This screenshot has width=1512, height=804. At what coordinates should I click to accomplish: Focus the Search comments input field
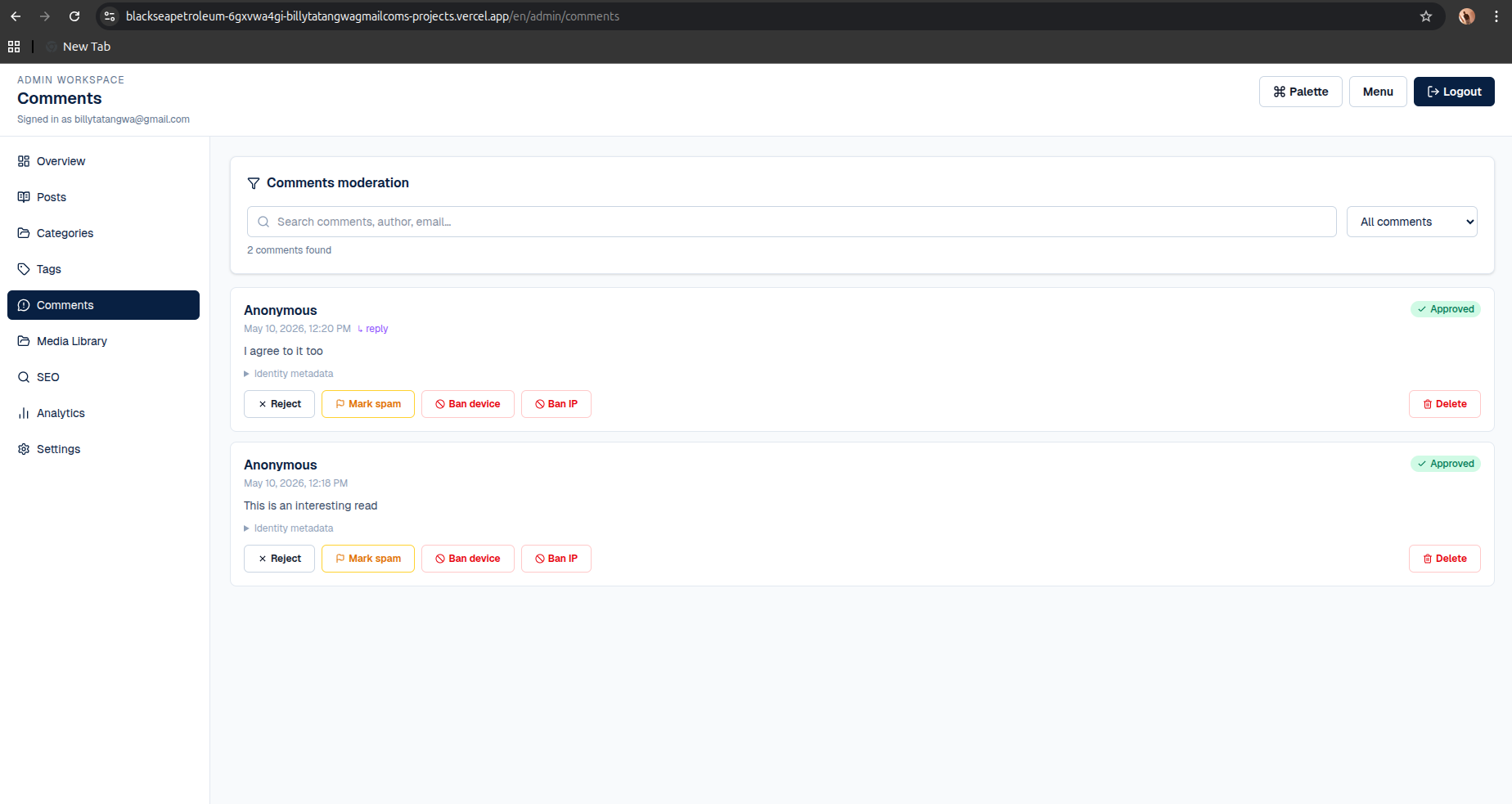click(x=791, y=222)
